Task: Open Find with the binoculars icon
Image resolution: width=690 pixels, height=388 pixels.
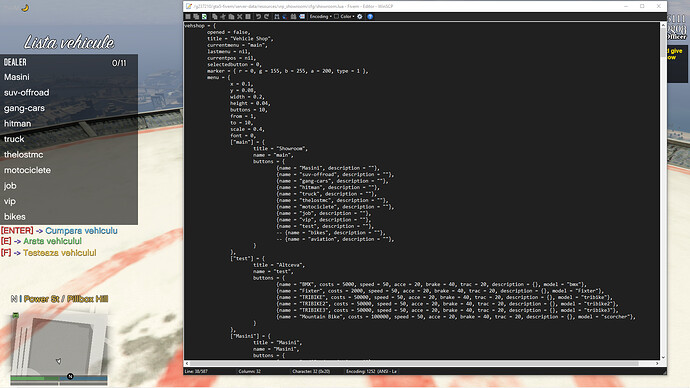Action: pos(293,17)
